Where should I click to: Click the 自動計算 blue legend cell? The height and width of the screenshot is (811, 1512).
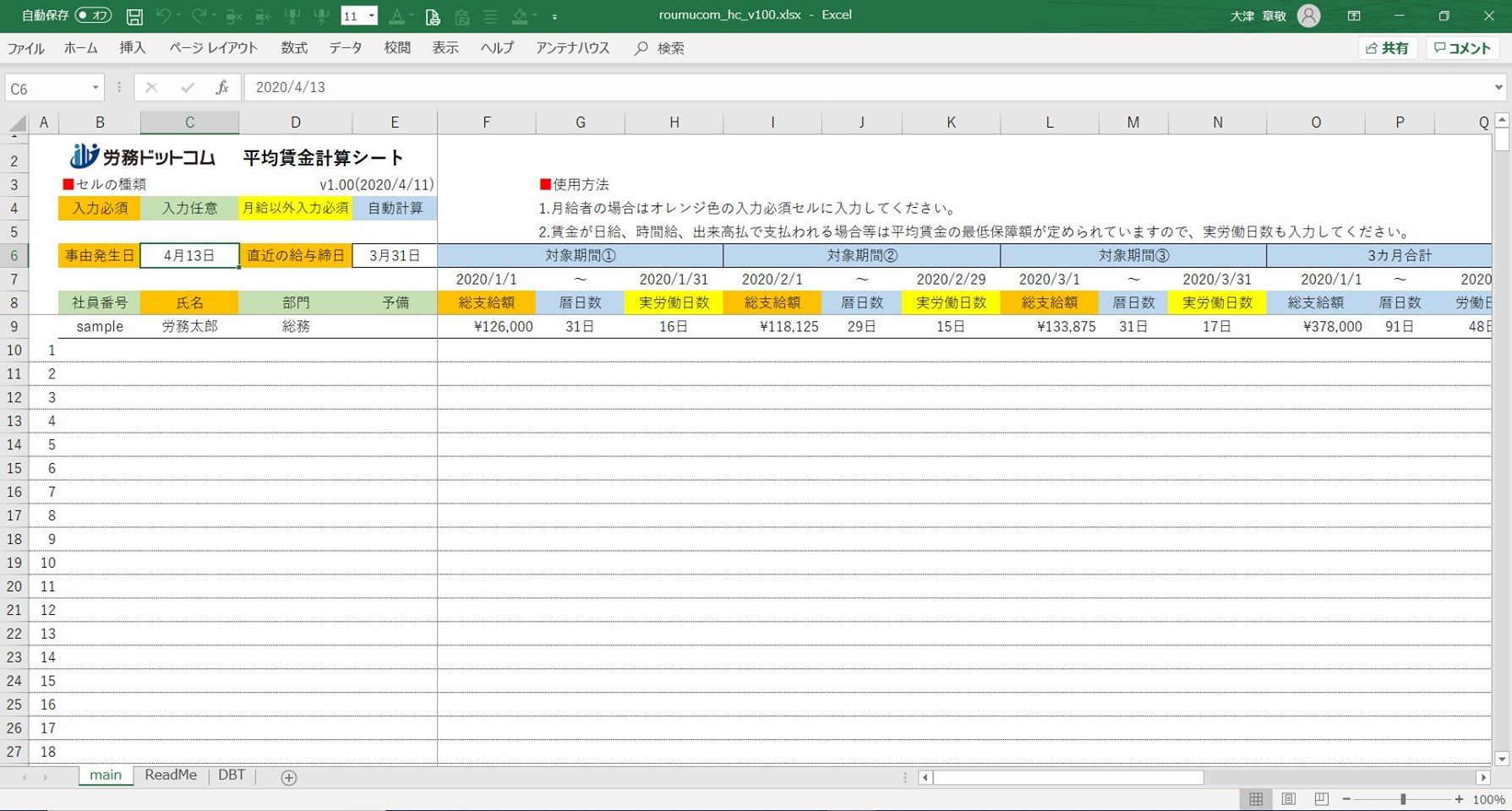[x=395, y=208]
